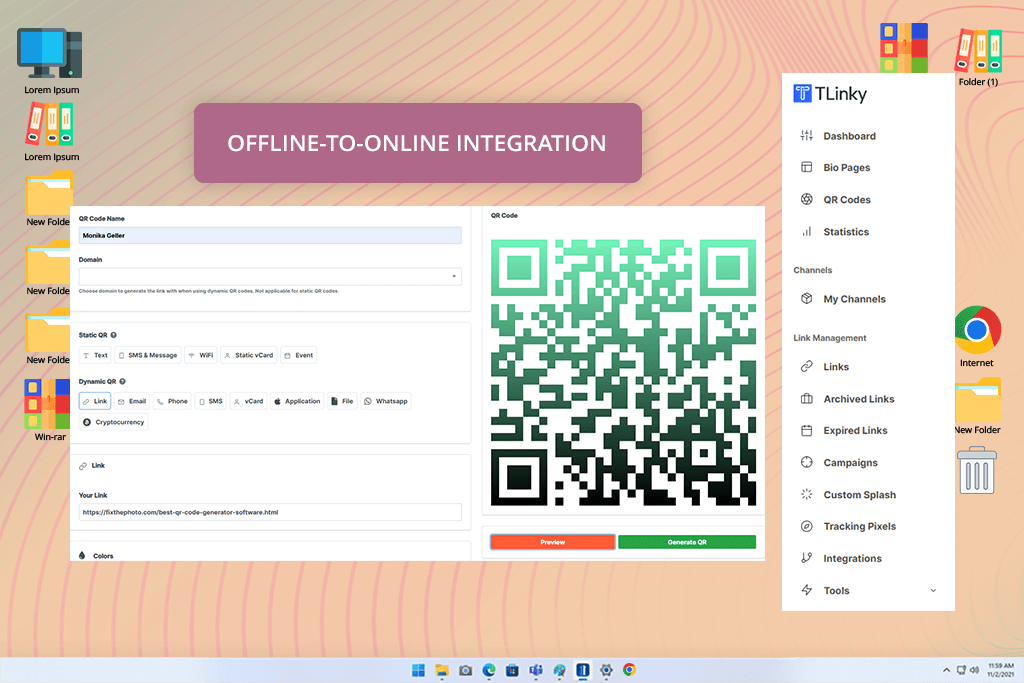Screen dimensions: 1024x683
Task: Open My Channels
Action: [854, 299]
